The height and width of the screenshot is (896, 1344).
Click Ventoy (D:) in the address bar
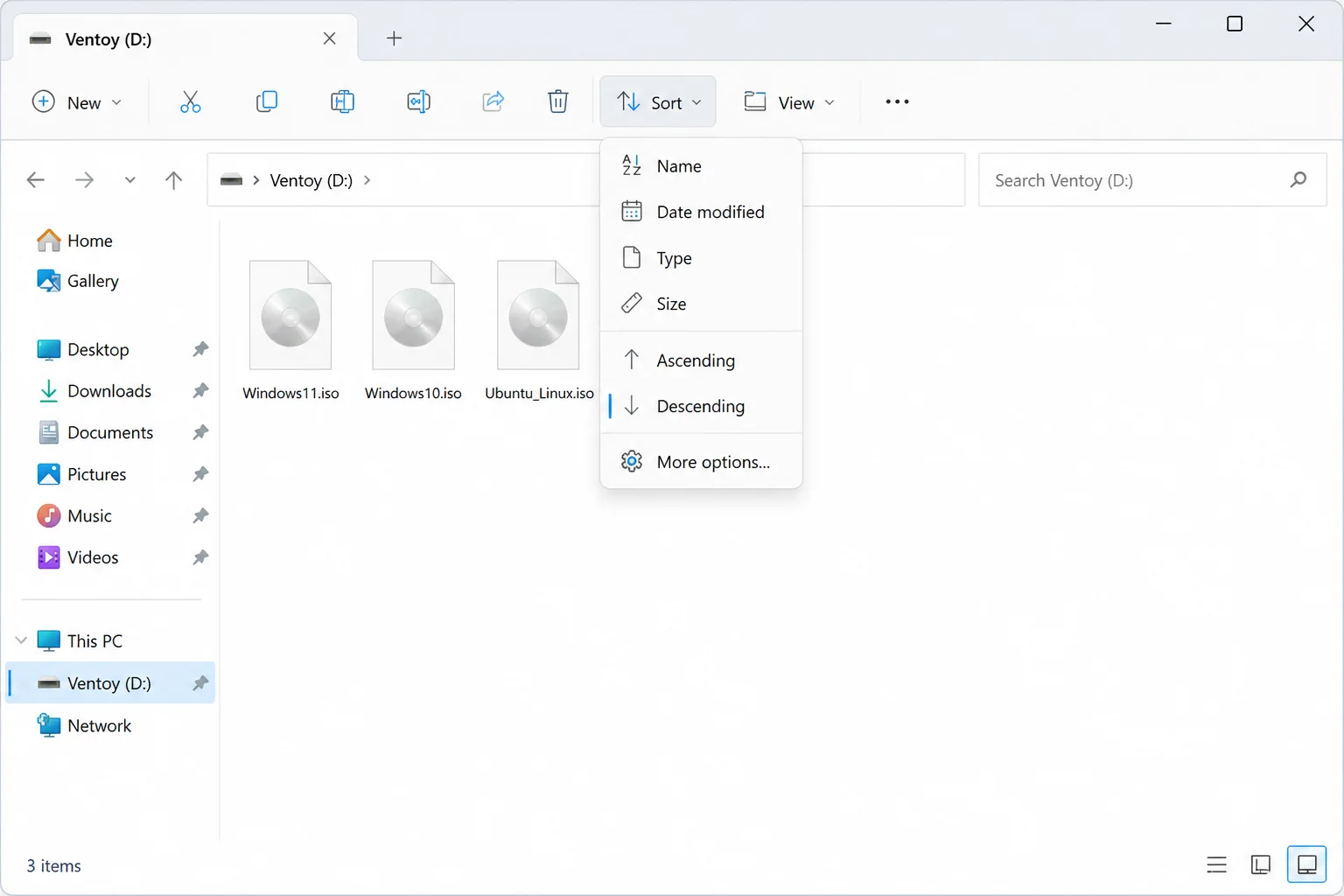(x=311, y=180)
